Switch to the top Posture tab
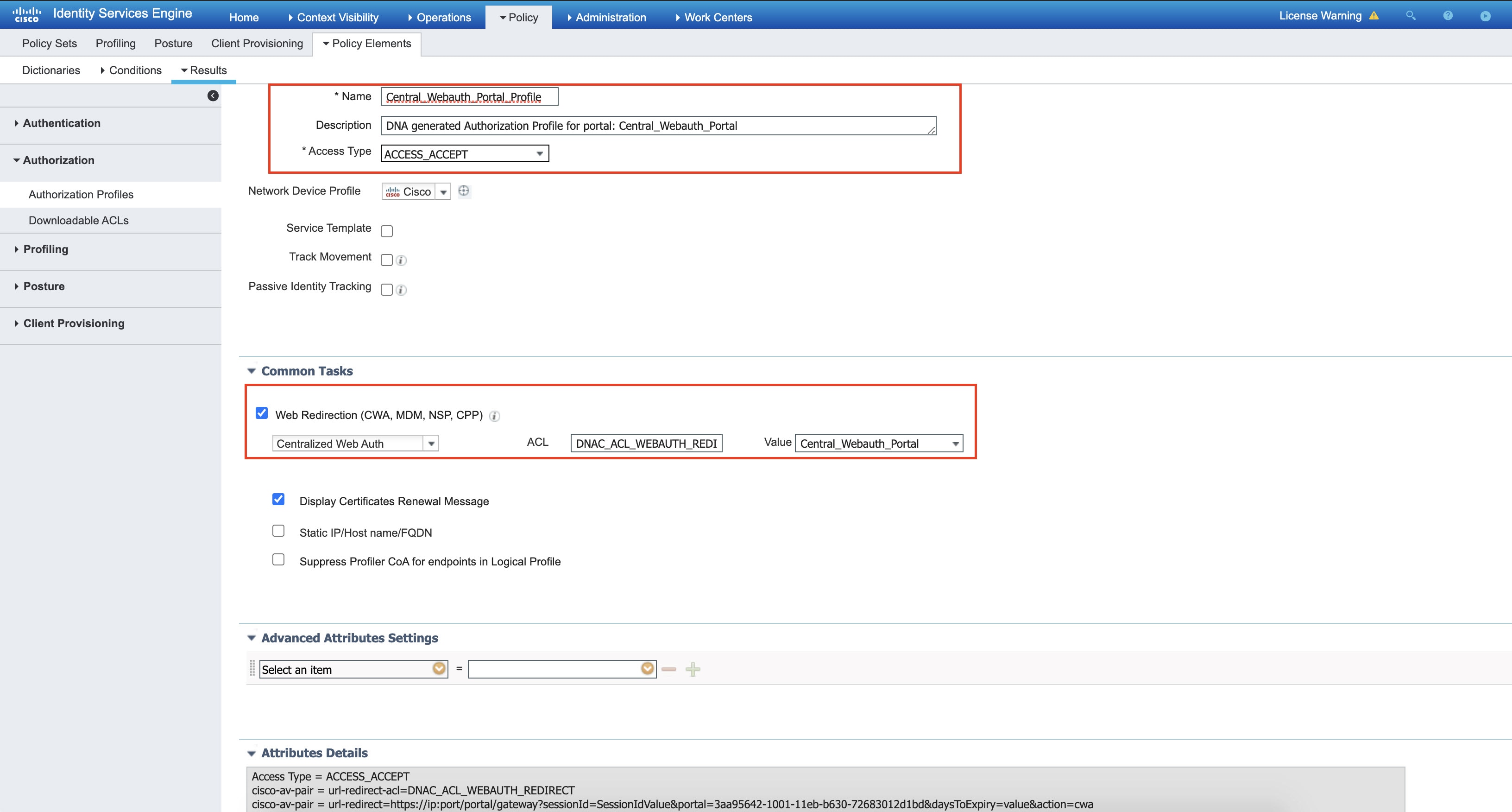1512x812 pixels. (173, 44)
